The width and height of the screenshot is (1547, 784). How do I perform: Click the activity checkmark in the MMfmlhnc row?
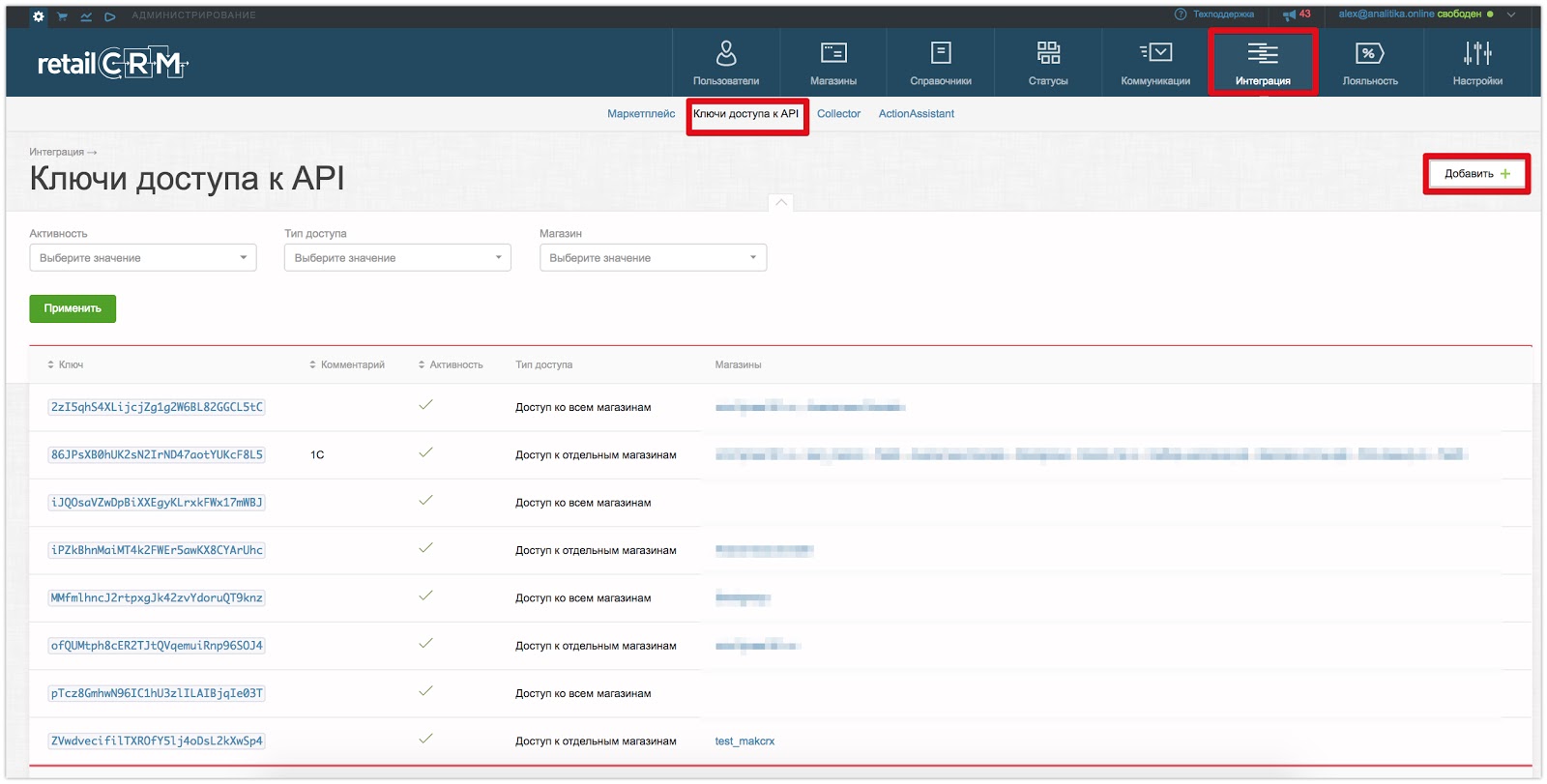425,595
